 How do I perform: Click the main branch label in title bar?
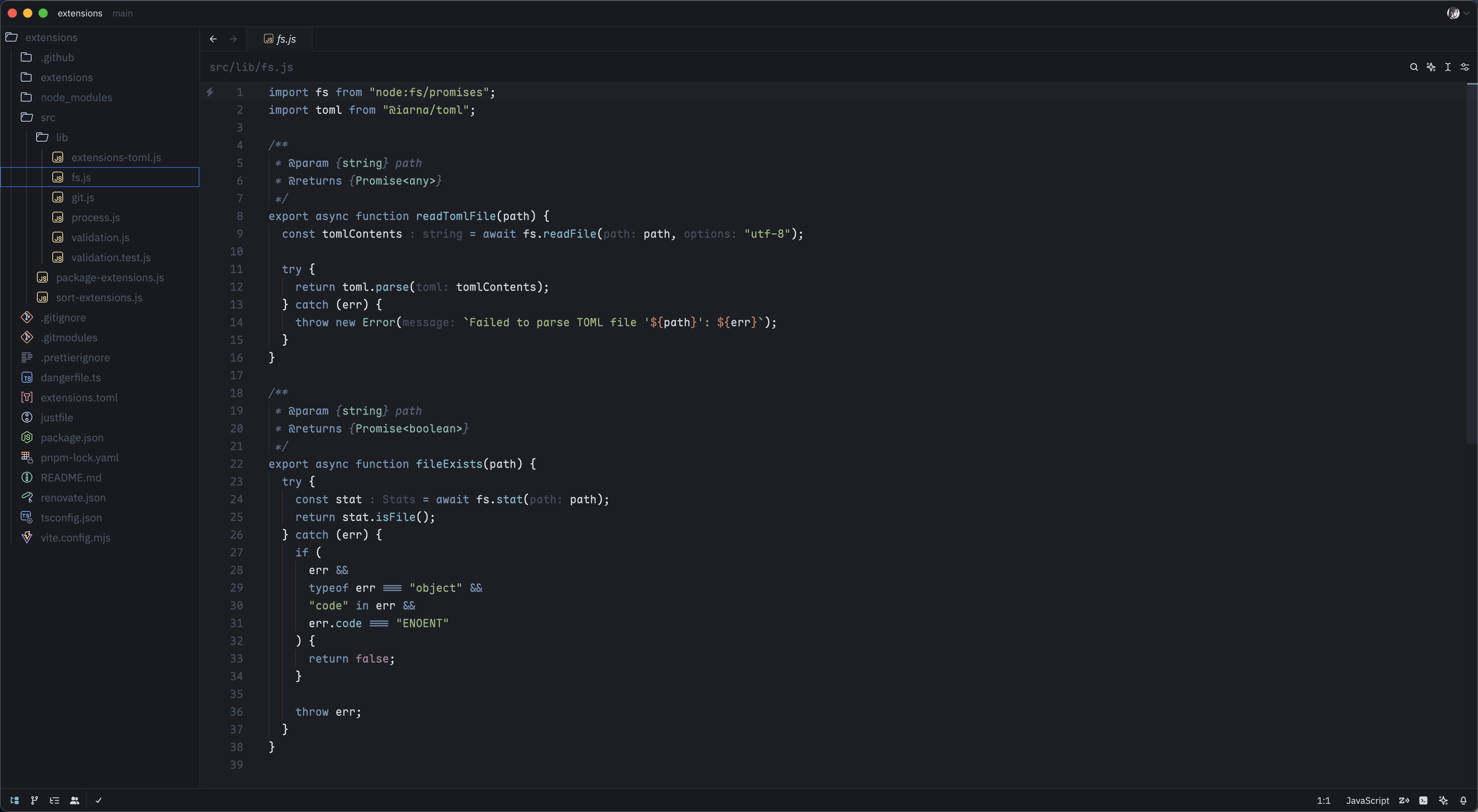click(x=122, y=13)
